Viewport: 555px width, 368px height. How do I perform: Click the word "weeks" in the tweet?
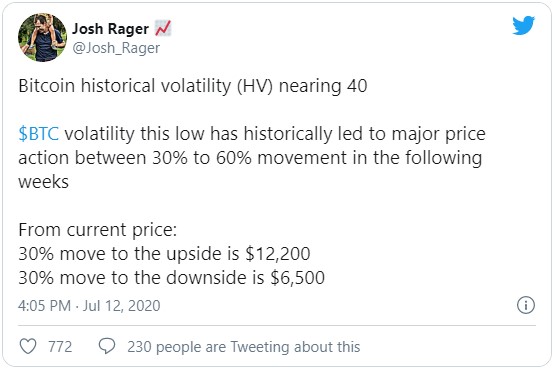pos(43,182)
